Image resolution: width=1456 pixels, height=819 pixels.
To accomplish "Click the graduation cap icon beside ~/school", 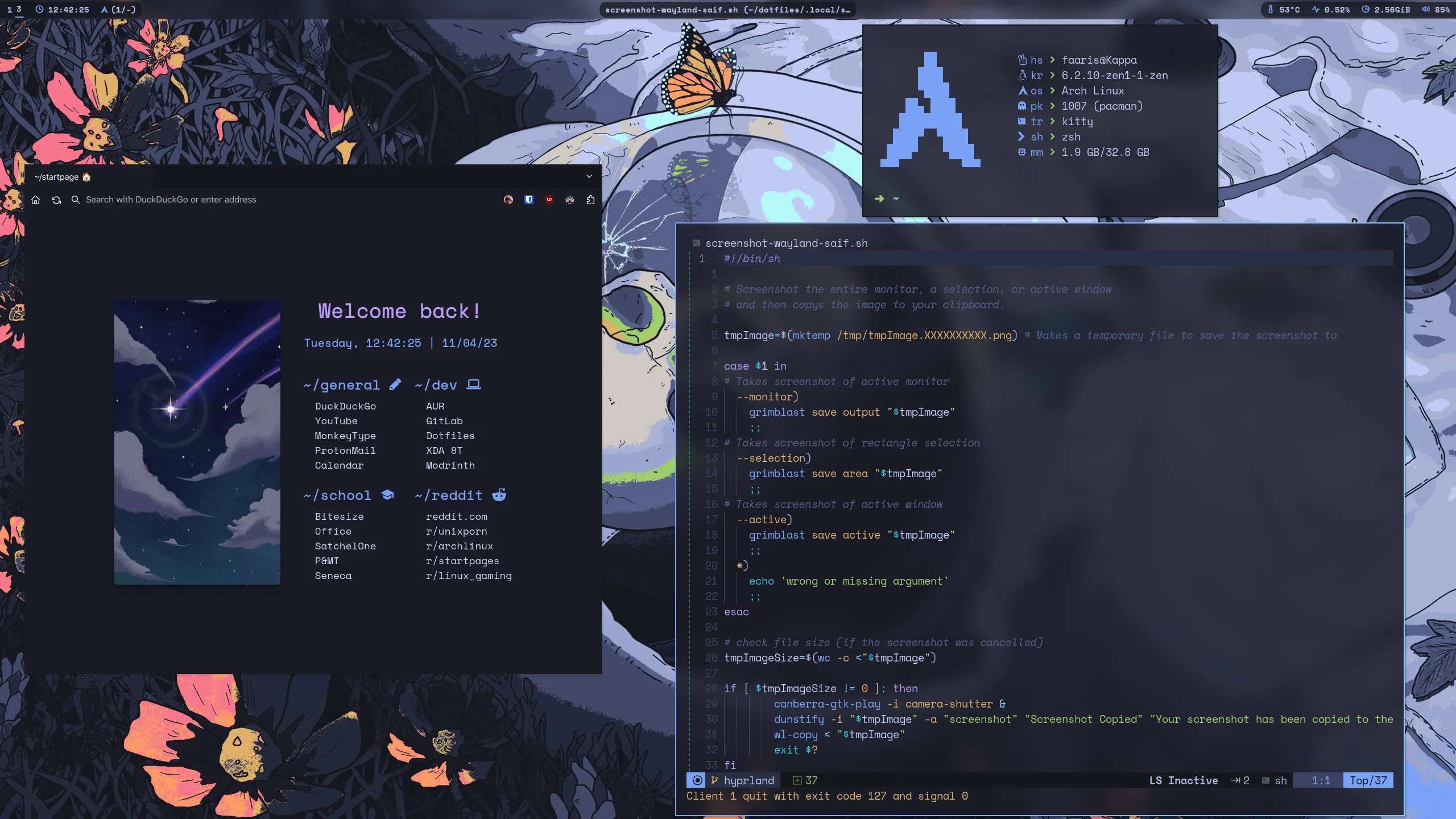I will [x=387, y=495].
